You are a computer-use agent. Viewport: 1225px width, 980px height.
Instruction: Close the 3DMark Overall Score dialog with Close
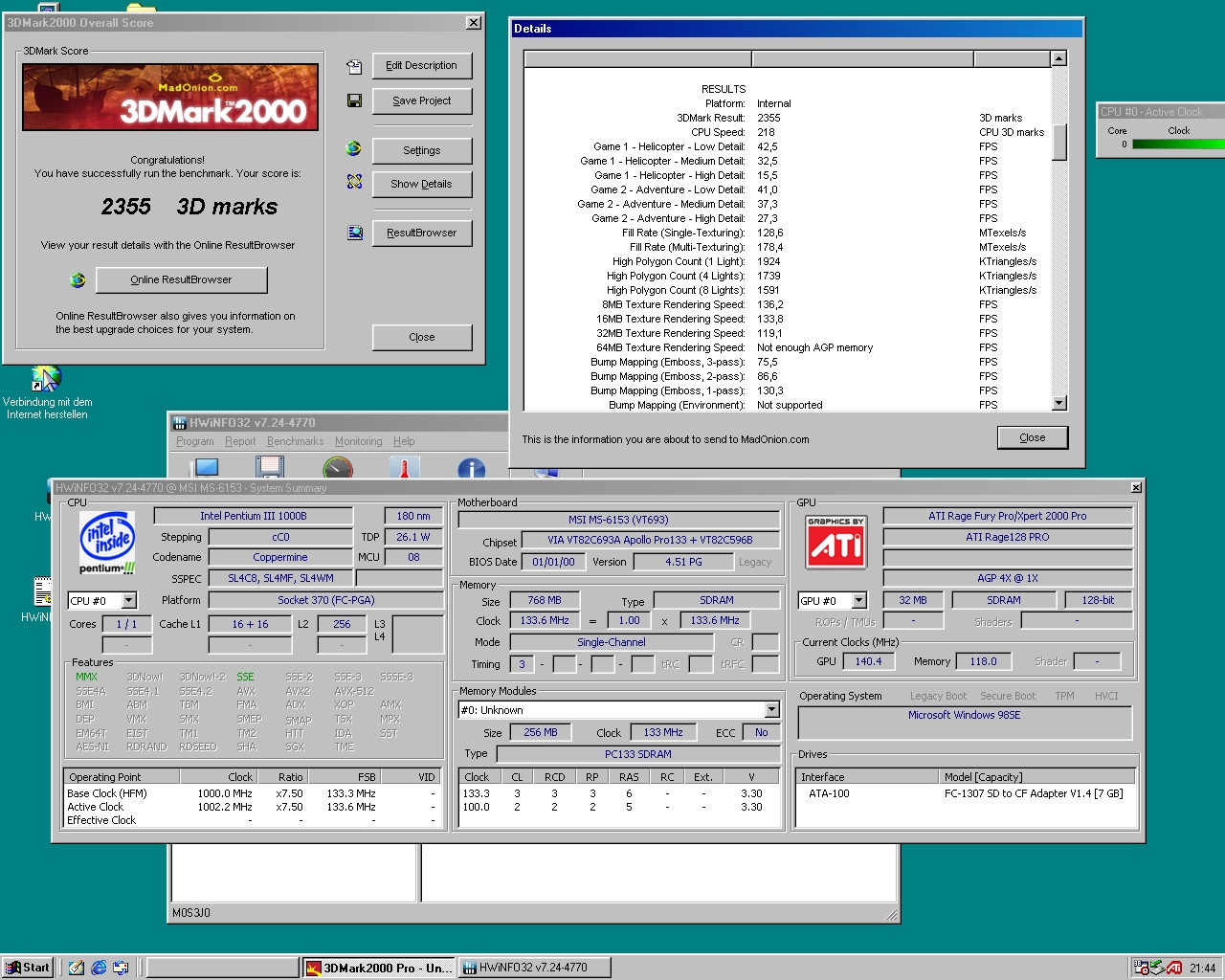point(421,337)
